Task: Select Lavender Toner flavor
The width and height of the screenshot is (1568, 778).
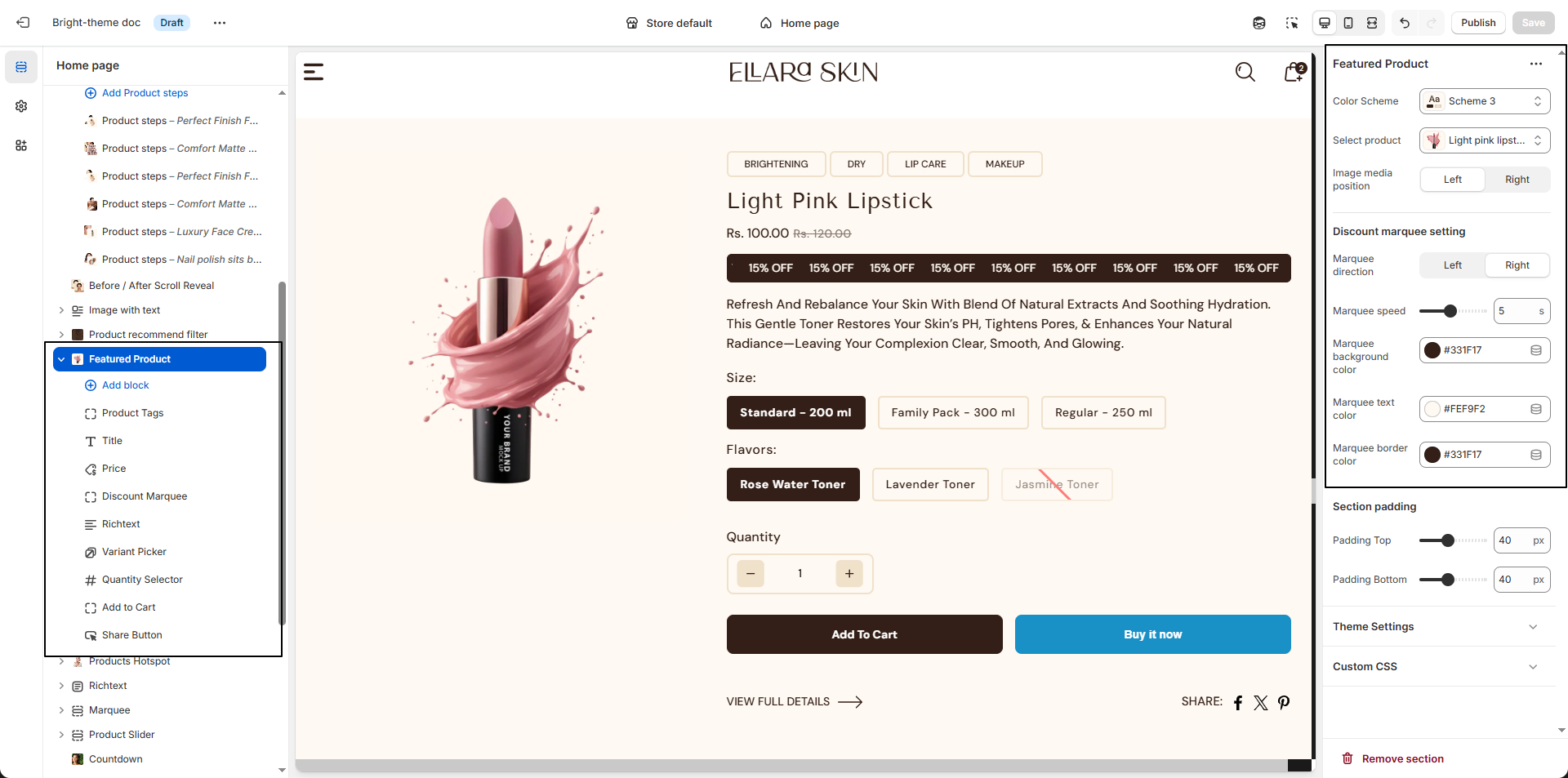Action: tap(930, 485)
